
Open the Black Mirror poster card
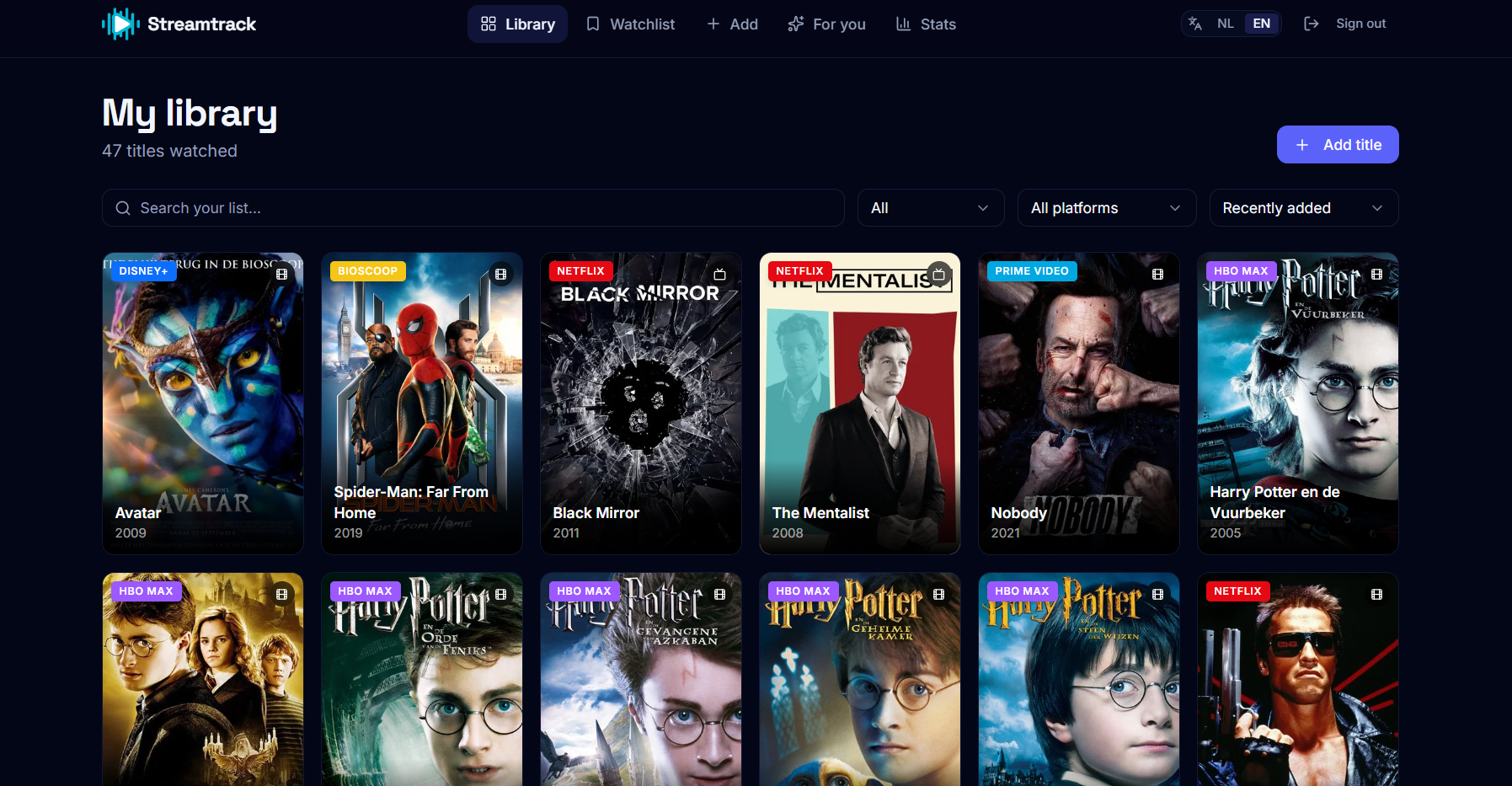641,404
